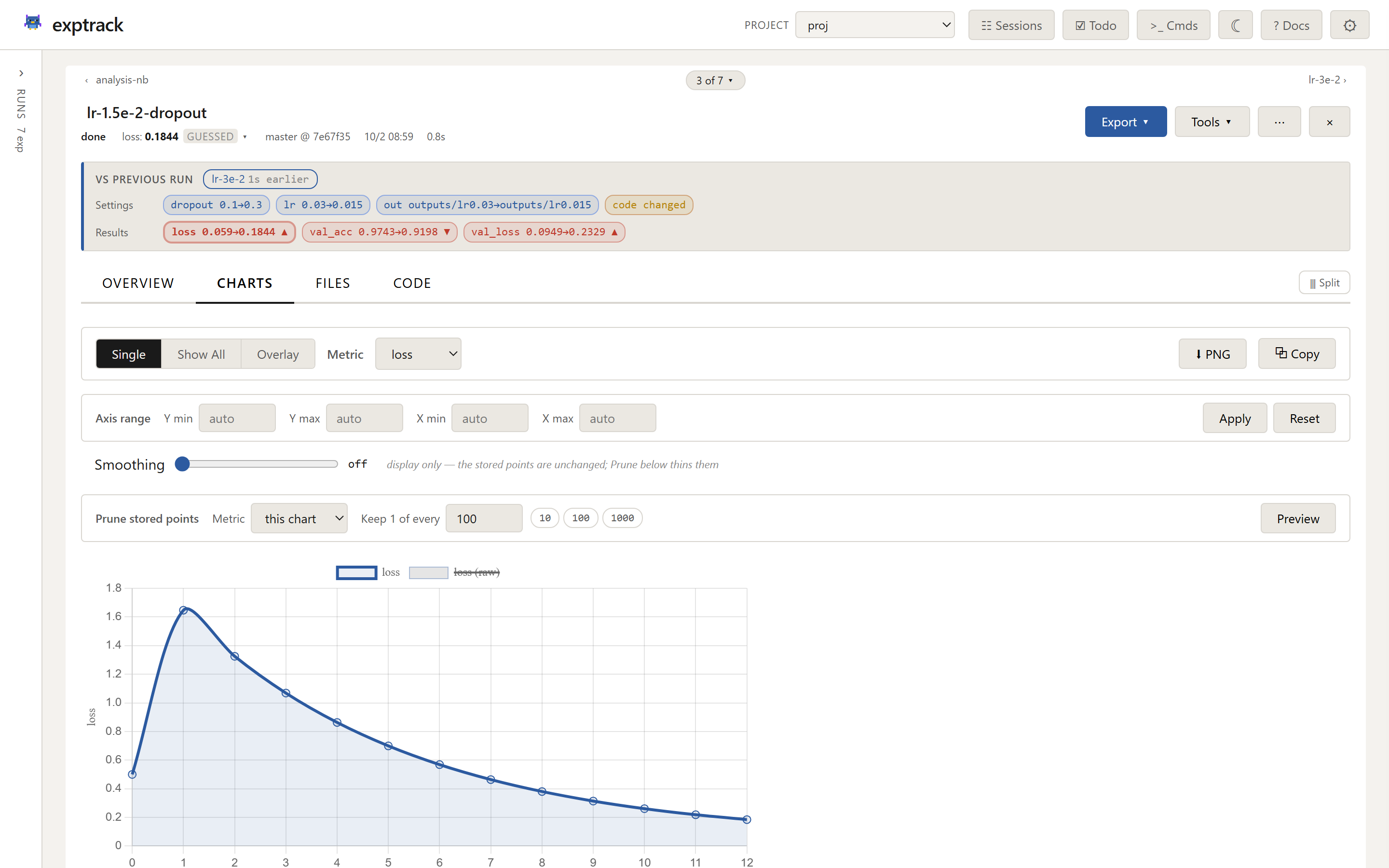The height and width of the screenshot is (868, 1389).
Task: Expand the RUNS sidebar chevron
Action: tap(21, 73)
